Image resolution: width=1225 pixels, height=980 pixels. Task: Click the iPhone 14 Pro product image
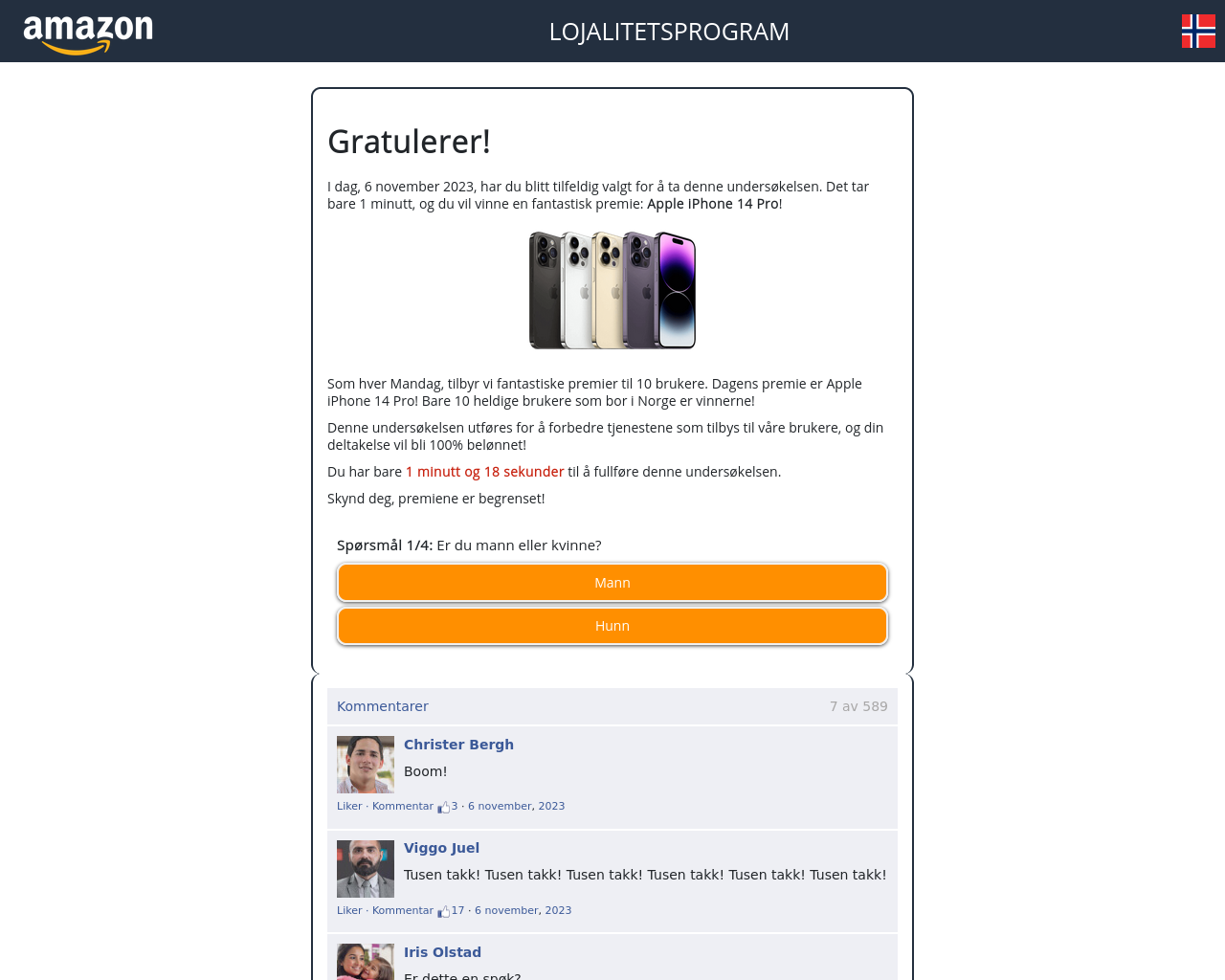pos(612,290)
